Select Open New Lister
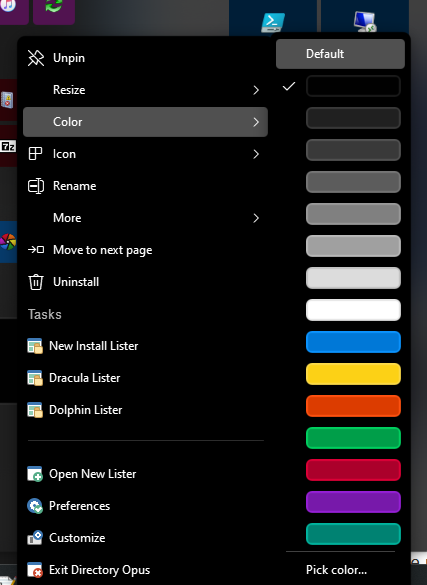Screen dimensions: 427x585 tap(145, 474)
